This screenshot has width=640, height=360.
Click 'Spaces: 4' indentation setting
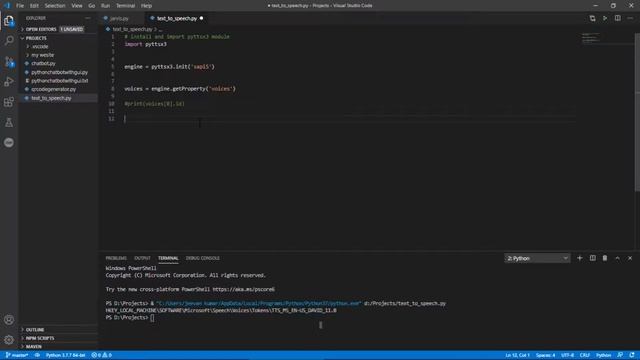click(x=545, y=355)
